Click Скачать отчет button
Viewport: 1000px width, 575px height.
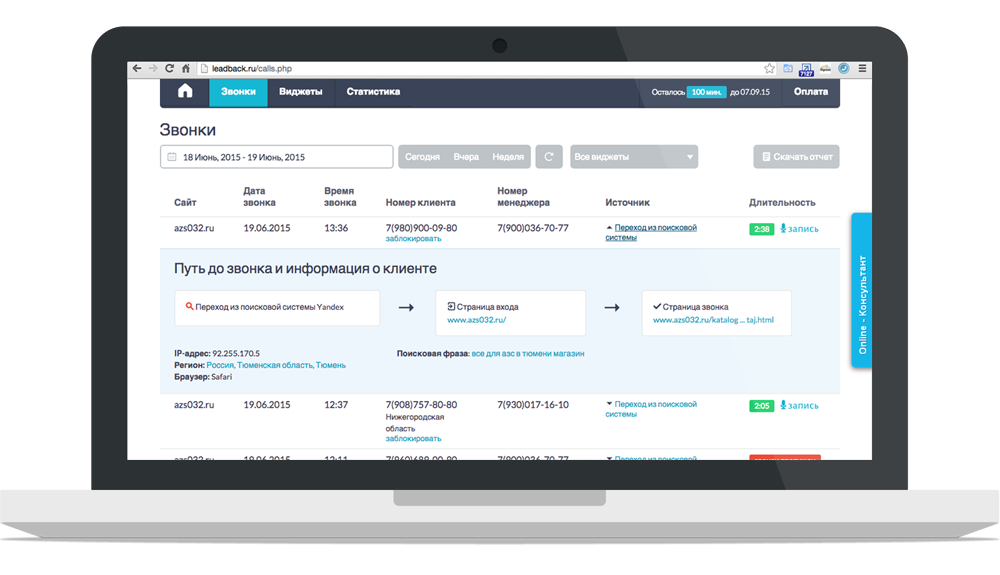tap(796, 157)
